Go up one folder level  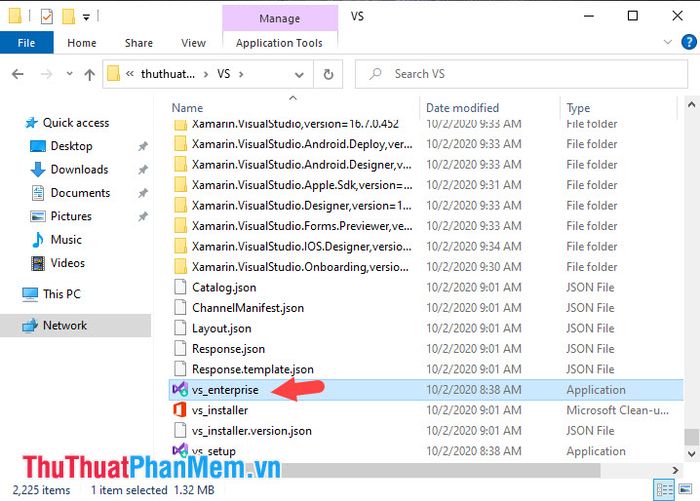point(90,74)
